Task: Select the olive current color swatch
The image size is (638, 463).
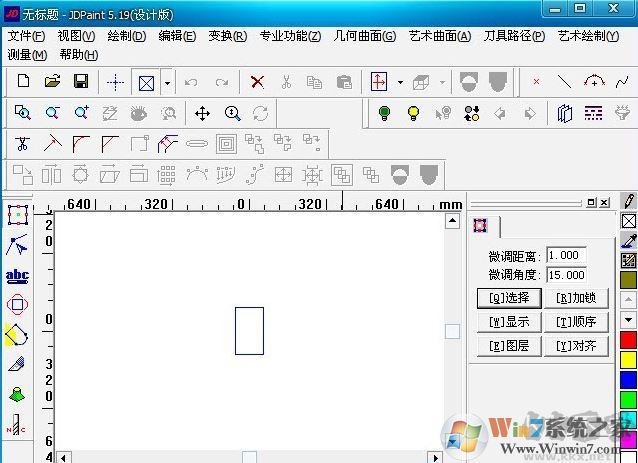Action: coord(628,280)
